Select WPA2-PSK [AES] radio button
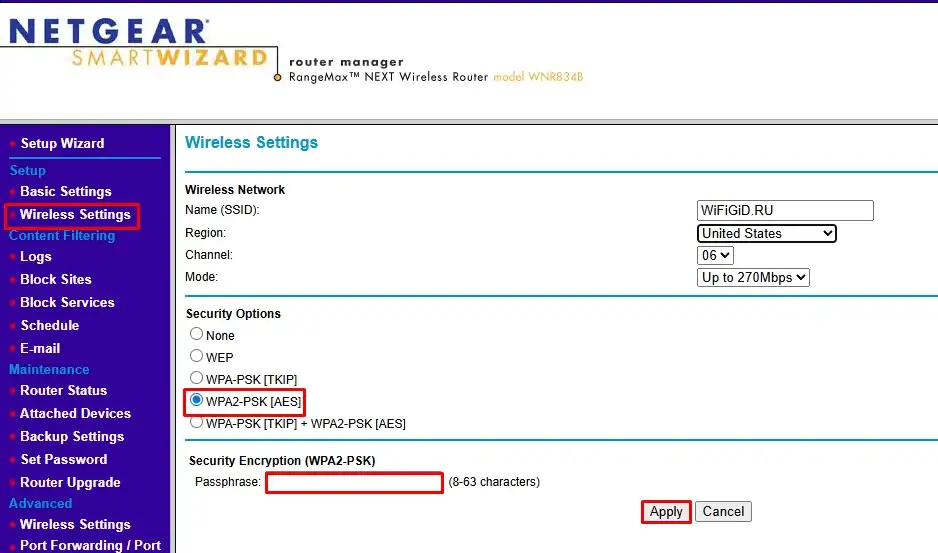 197,400
